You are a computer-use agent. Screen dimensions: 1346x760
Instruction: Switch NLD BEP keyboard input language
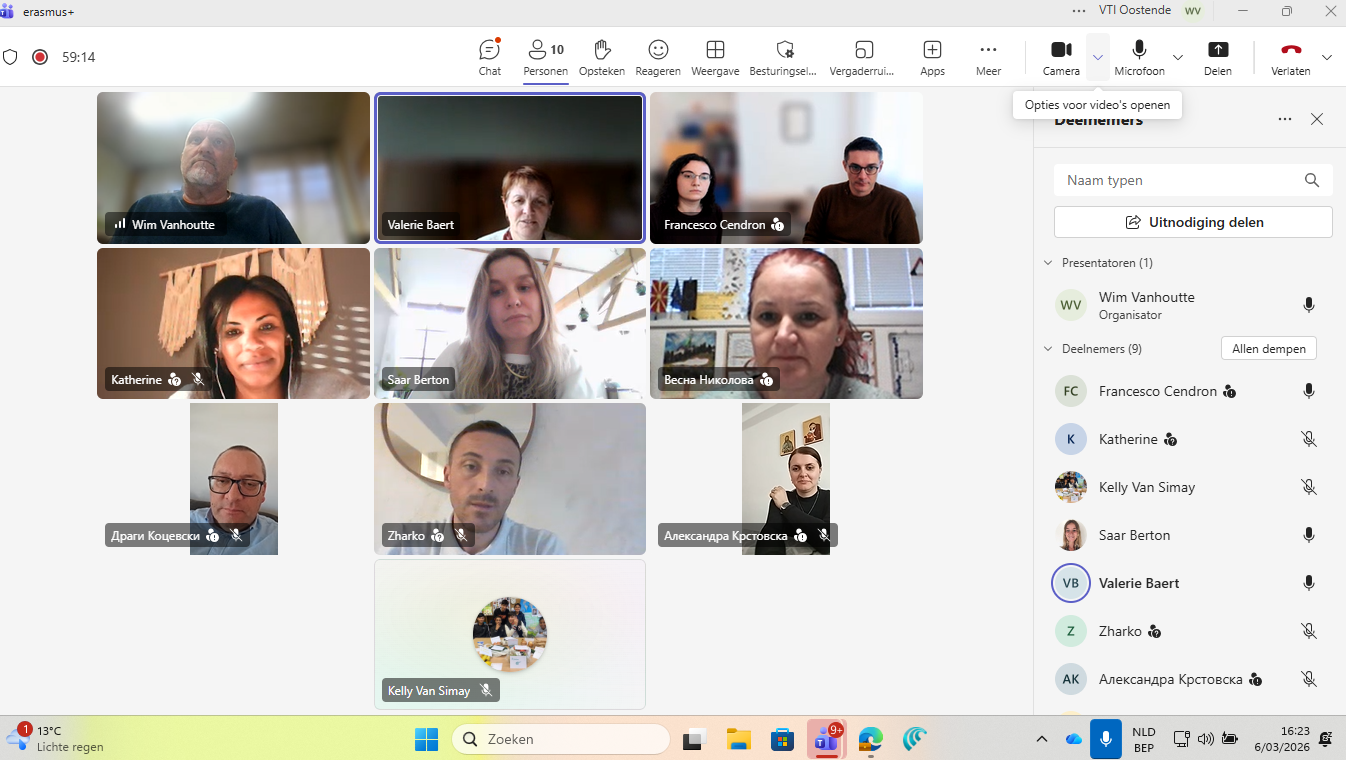click(1144, 739)
